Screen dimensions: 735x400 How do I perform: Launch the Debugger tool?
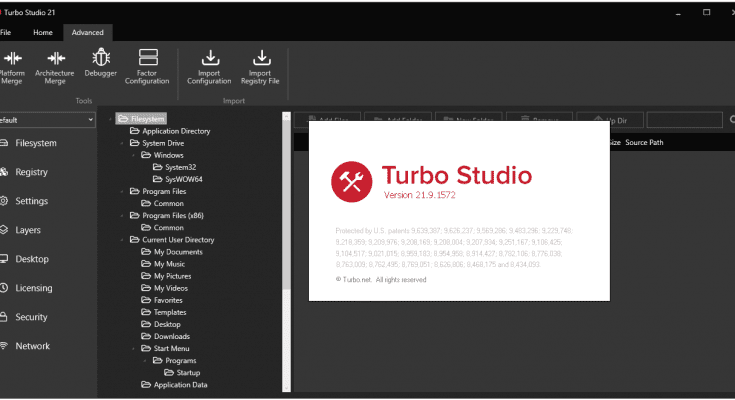tap(100, 63)
